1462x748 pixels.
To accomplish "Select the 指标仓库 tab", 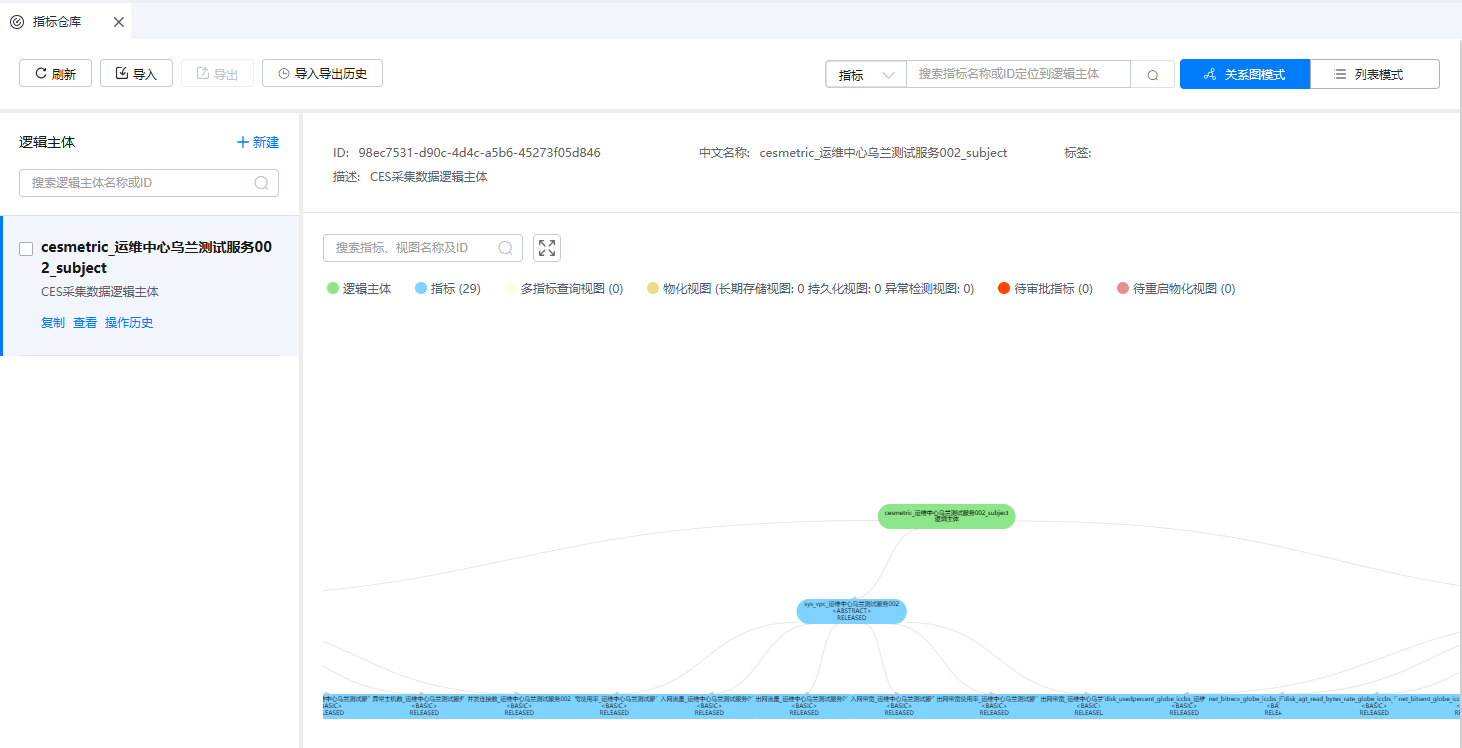I will tap(55, 22).
